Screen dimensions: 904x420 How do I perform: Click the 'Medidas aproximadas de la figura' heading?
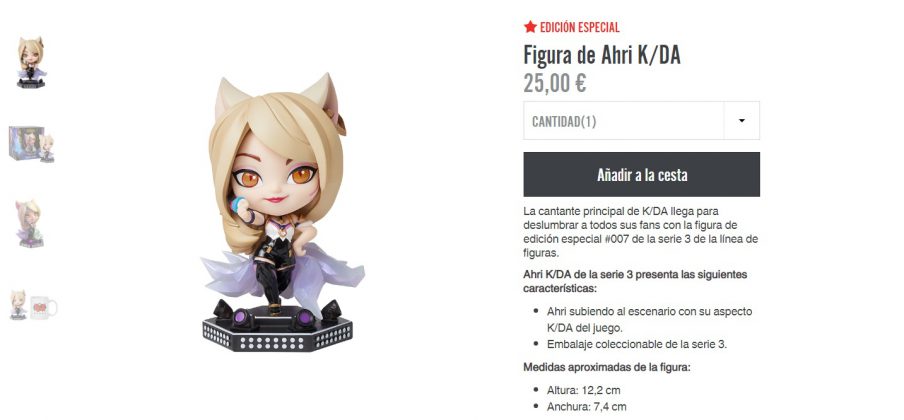tap(607, 367)
